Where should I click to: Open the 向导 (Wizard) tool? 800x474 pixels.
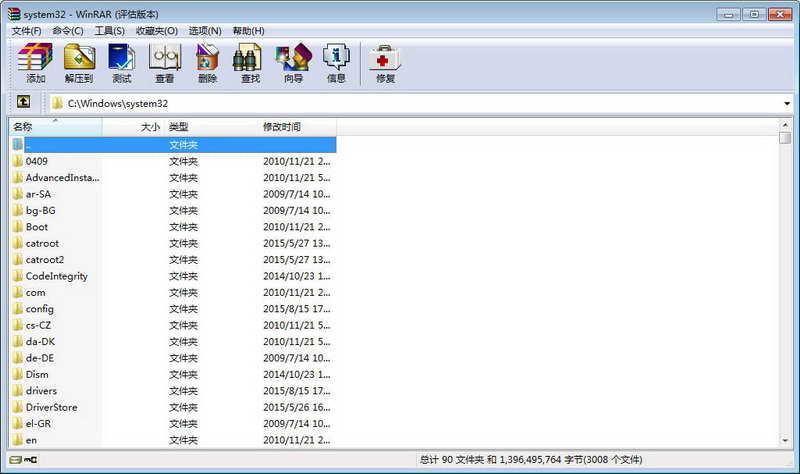pyautogui.click(x=293, y=63)
